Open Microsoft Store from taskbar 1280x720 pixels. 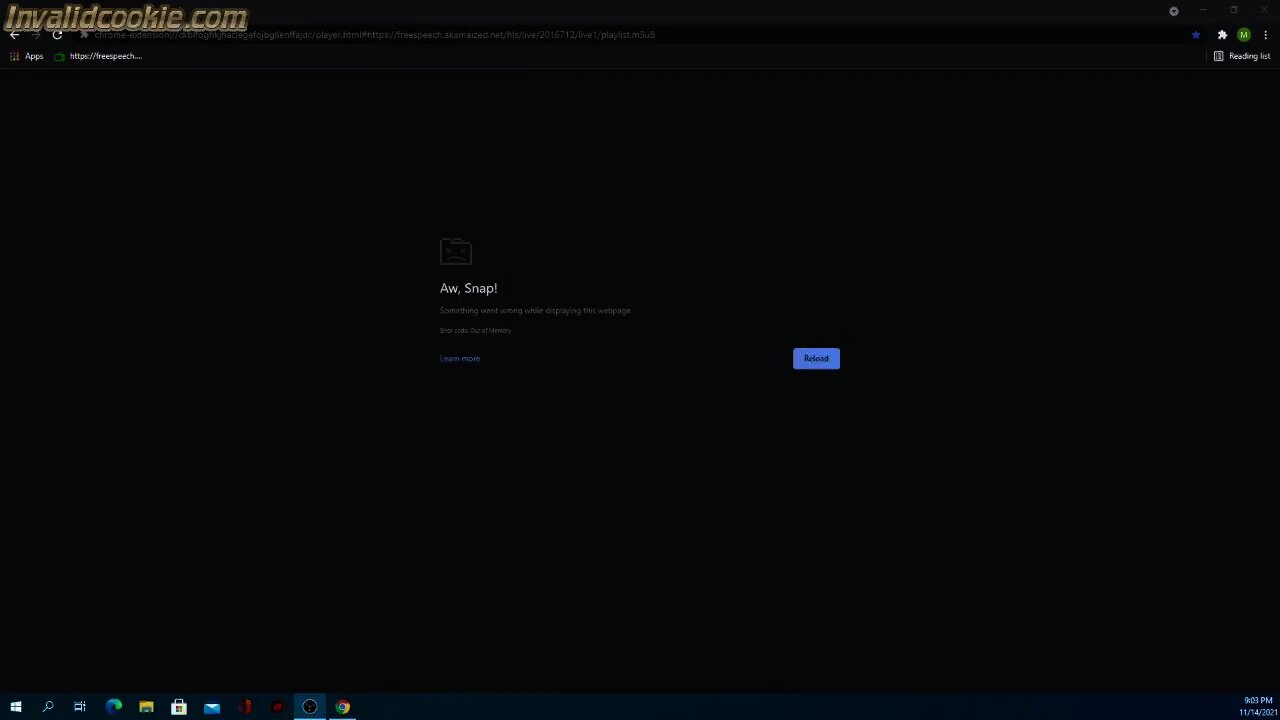(x=179, y=707)
